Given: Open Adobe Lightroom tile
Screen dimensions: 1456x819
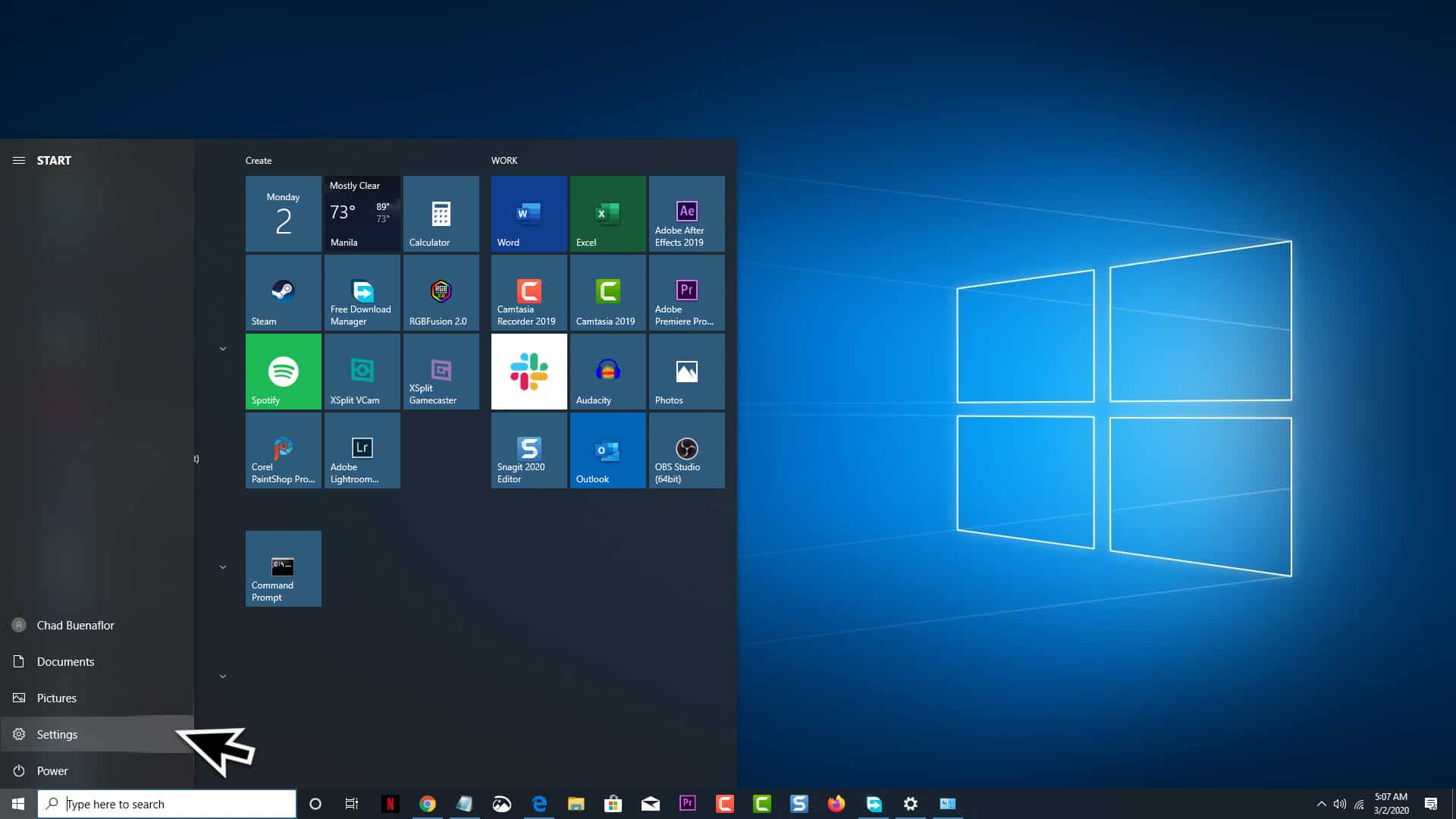Looking at the screenshot, I should 362,450.
